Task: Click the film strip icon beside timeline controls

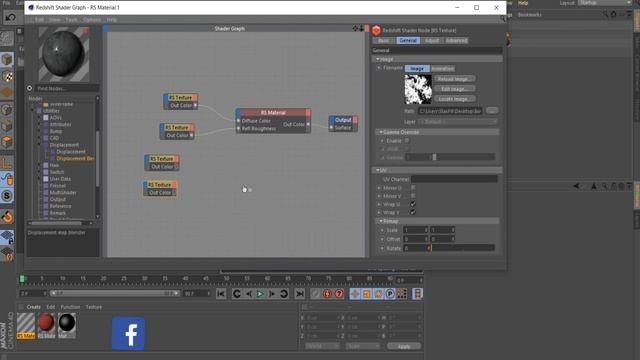Action: point(417,294)
